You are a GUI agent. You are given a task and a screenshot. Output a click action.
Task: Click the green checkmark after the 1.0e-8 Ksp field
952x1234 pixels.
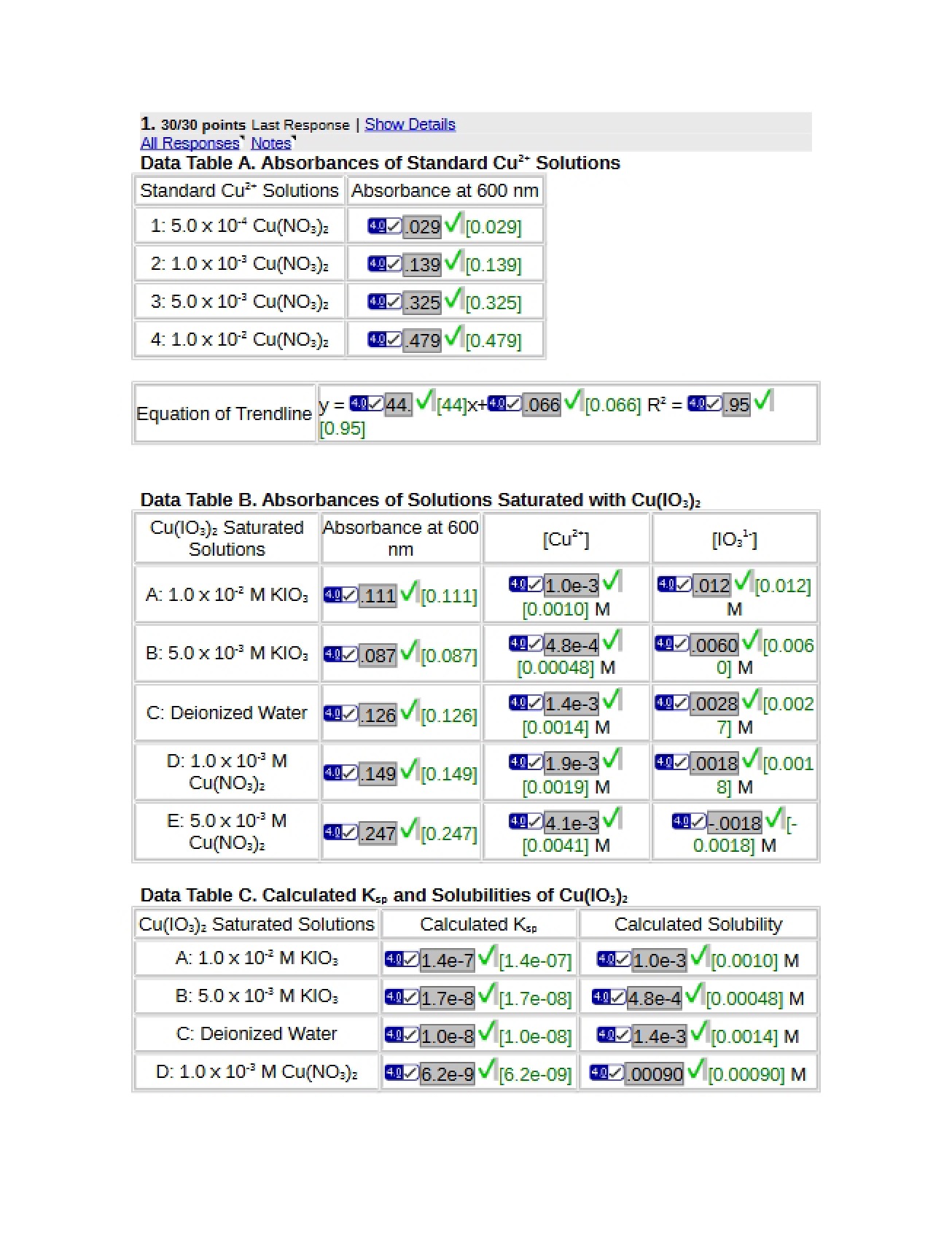(487, 1031)
